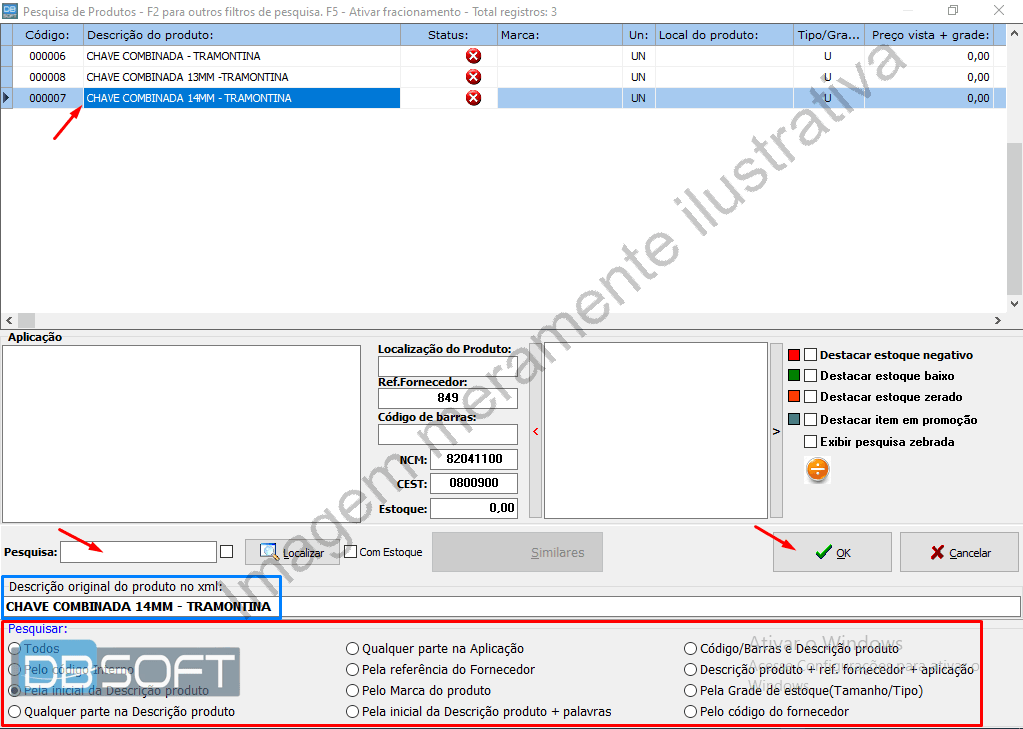Toggle Exibir pesquisa zebrada checkbox
This screenshot has height=729, width=1023.
point(811,441)
